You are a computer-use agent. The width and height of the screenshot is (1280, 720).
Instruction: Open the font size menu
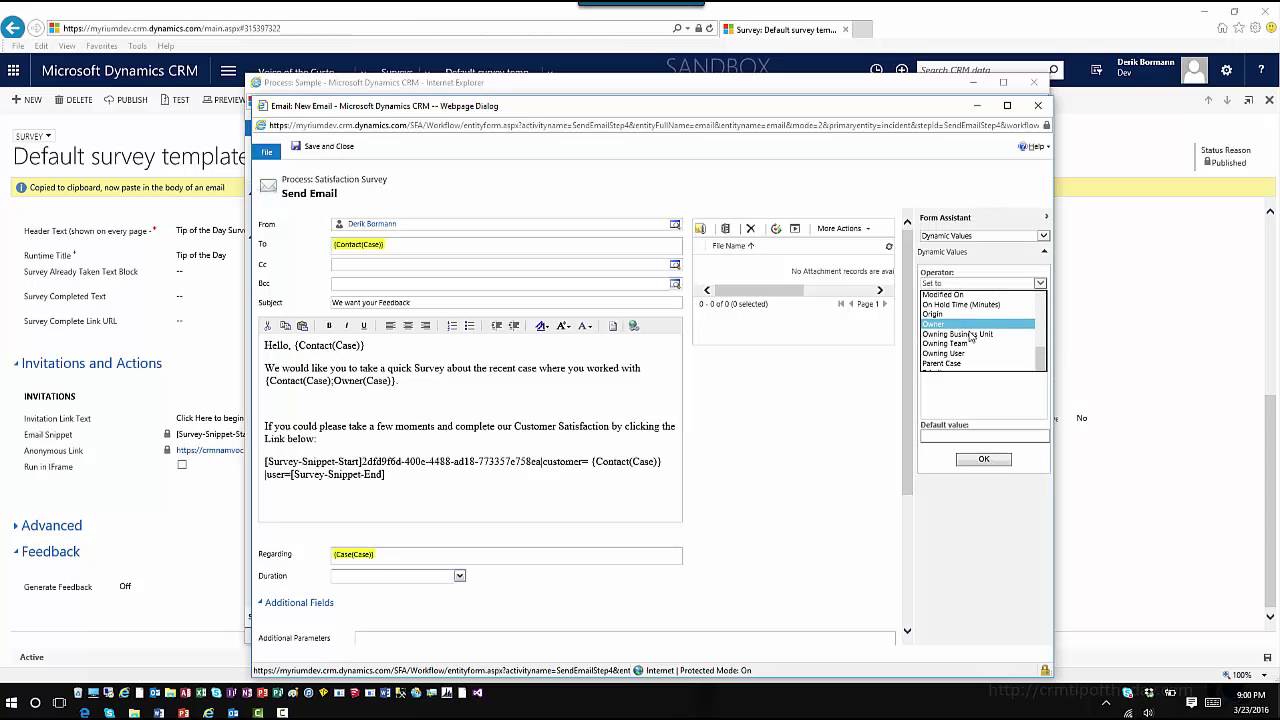point(564,326)
